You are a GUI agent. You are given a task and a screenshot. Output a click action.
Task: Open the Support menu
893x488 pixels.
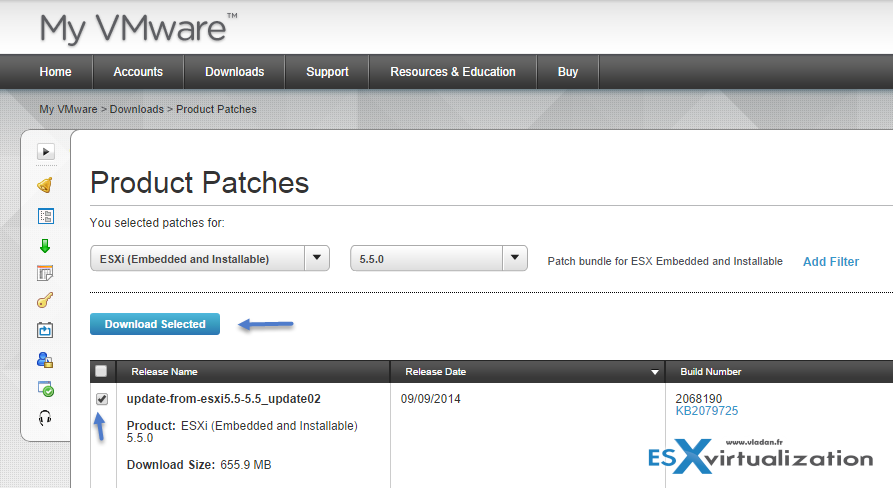click(x=327, y=72)
